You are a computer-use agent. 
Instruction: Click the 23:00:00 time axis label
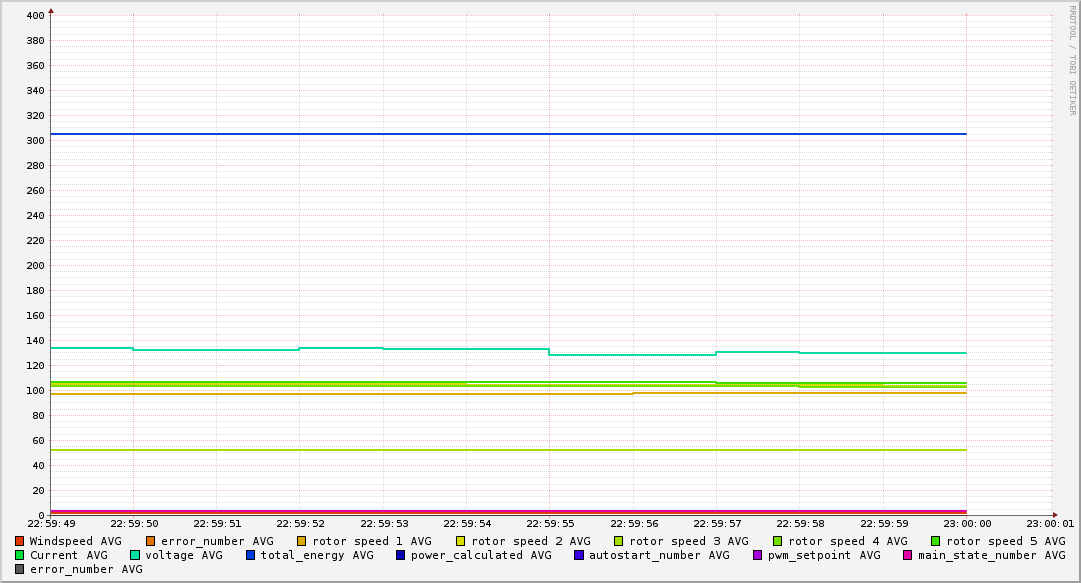(966, 523)
